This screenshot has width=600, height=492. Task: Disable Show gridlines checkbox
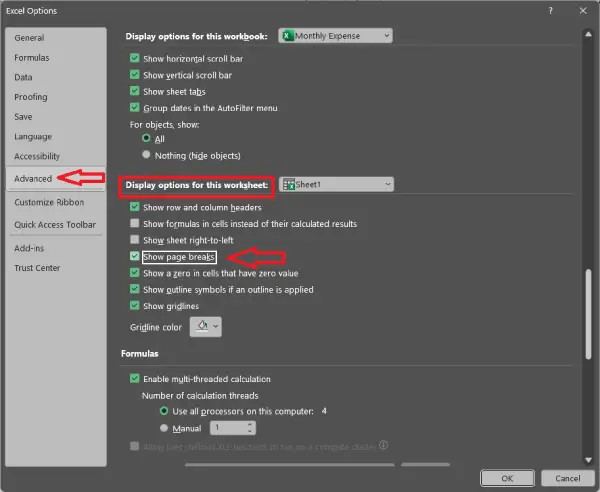pyautogui.click(x=135, y=306)
